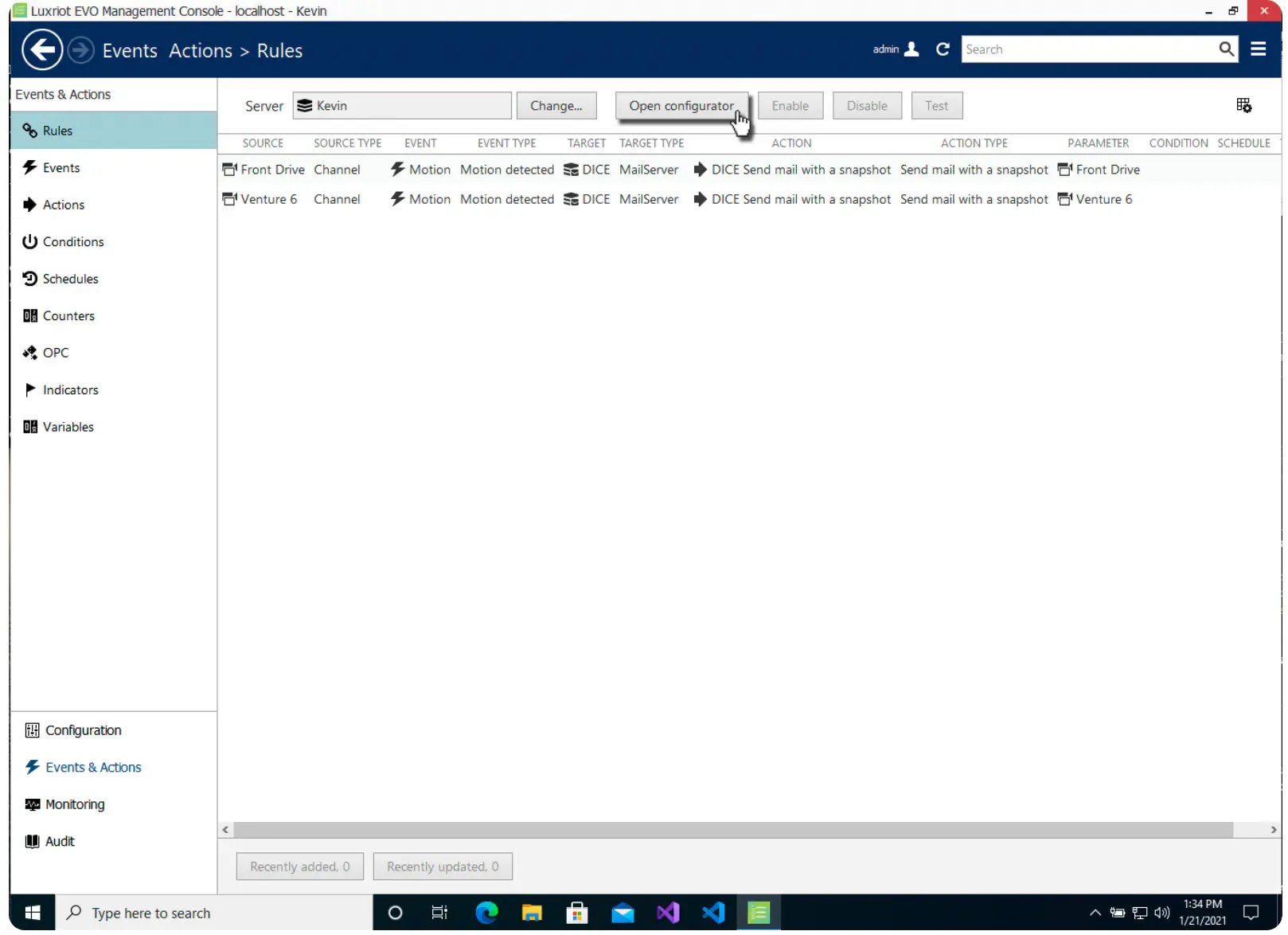Screen dimensions: 1288x935
Task: Open VS Code from taskbar
Action: [x=713, y=913]
